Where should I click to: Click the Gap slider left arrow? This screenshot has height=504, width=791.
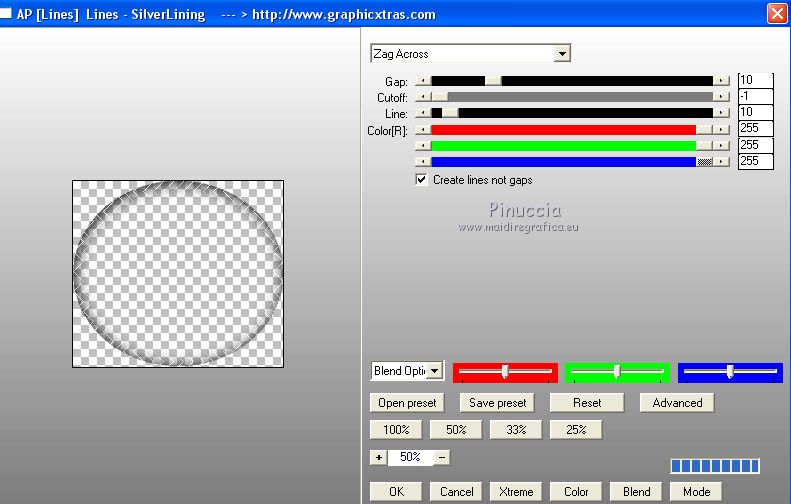click(x=423, y=81)
